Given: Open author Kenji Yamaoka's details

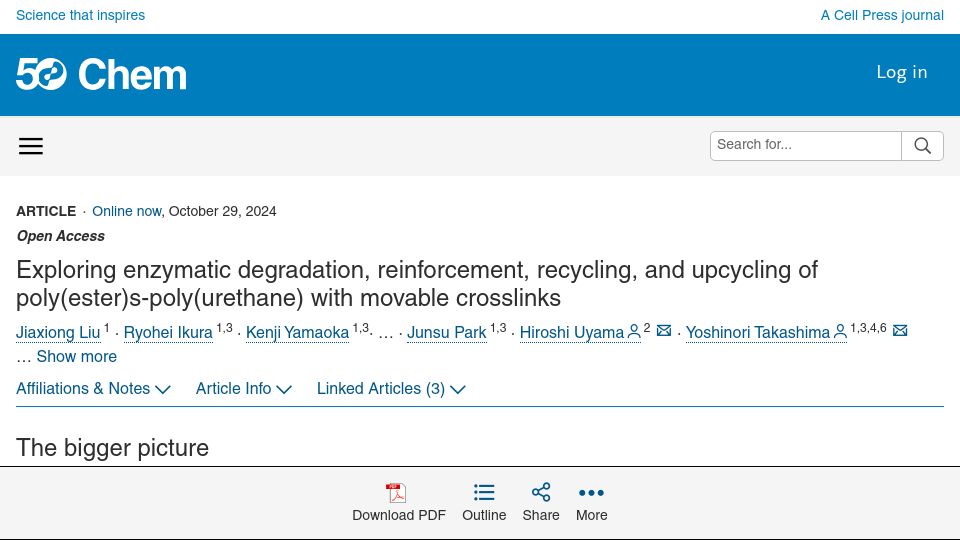Looking at the screenshot, I should coord(298,332).
